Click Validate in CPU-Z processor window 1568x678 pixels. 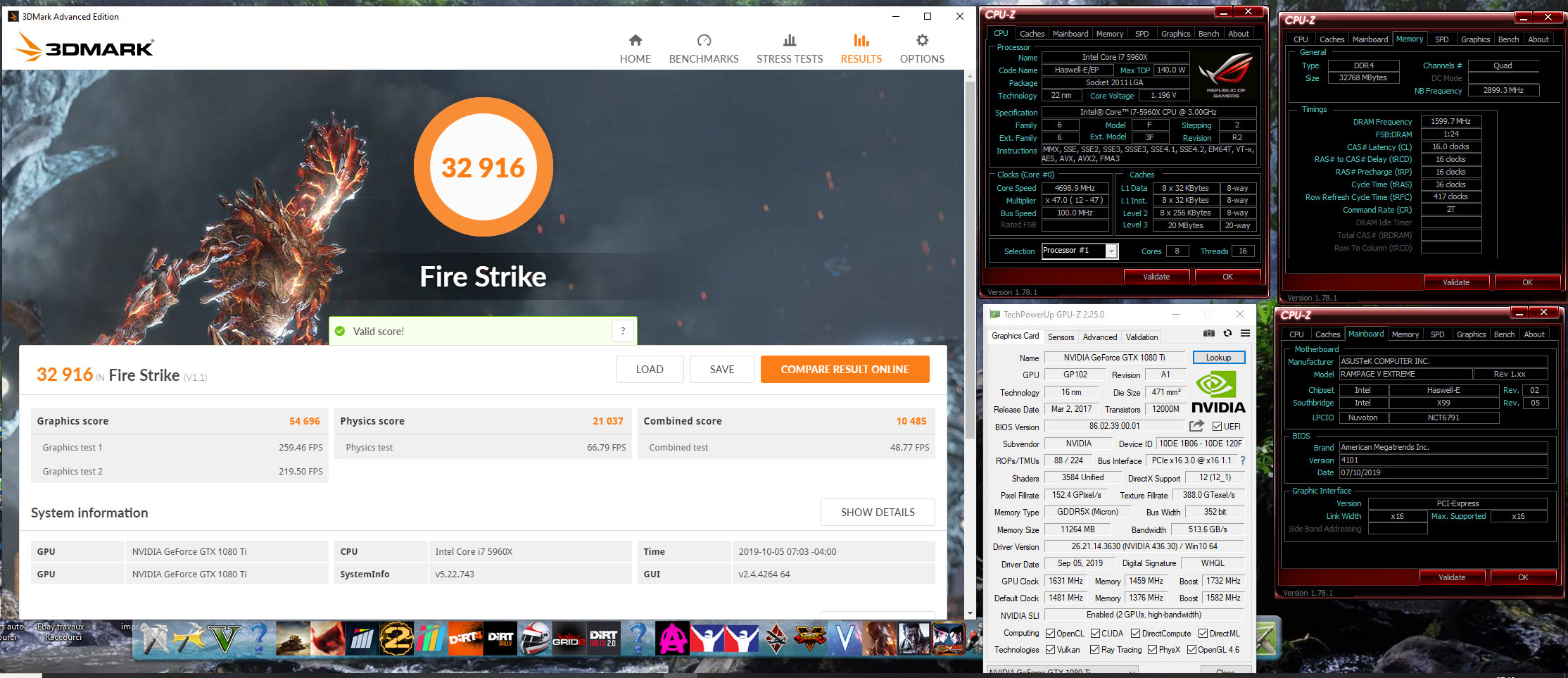tap(1156, 277)
